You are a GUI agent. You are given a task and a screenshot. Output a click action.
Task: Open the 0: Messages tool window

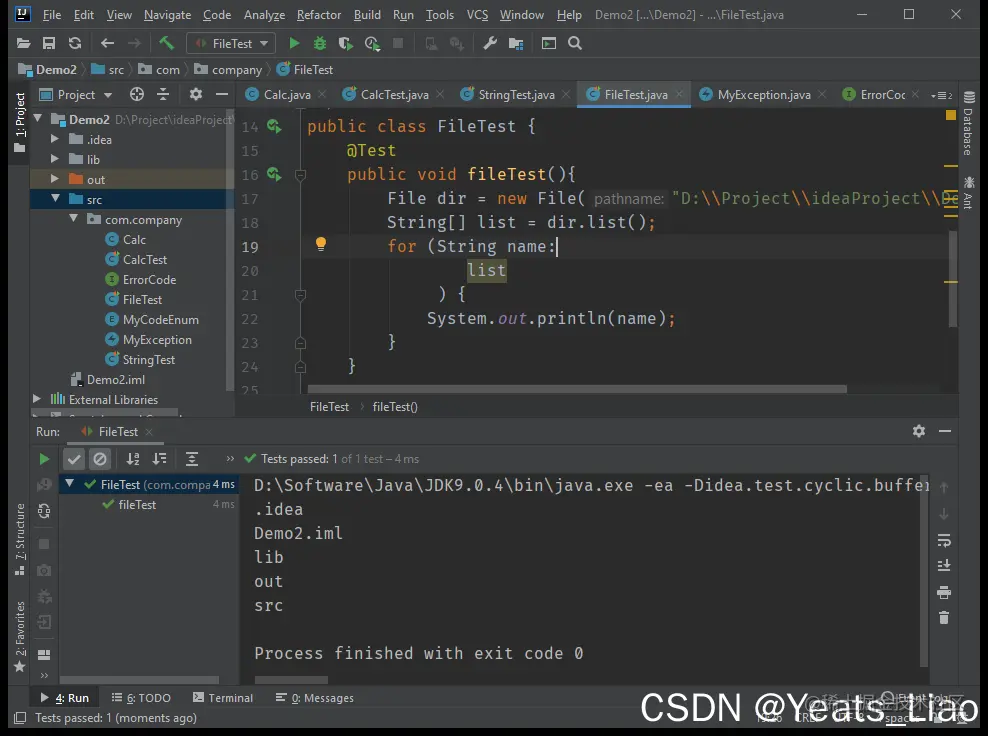315,698
